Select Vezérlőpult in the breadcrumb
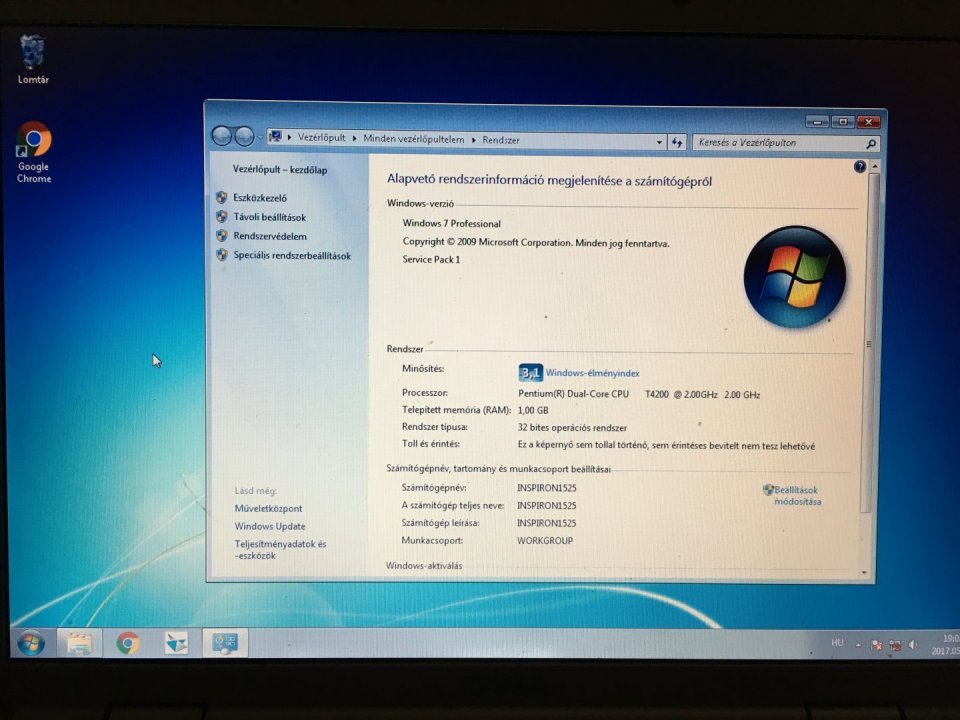This screenshot has height=720, width=960. pyautogui.click(x=321, y=138)
